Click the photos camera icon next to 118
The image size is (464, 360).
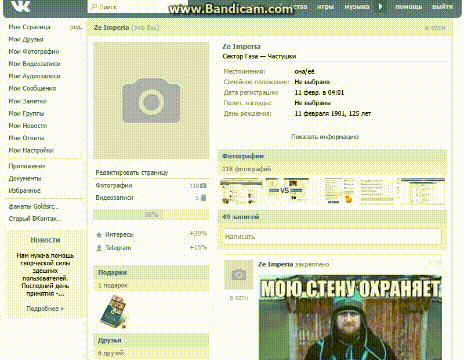coord(203,186)
